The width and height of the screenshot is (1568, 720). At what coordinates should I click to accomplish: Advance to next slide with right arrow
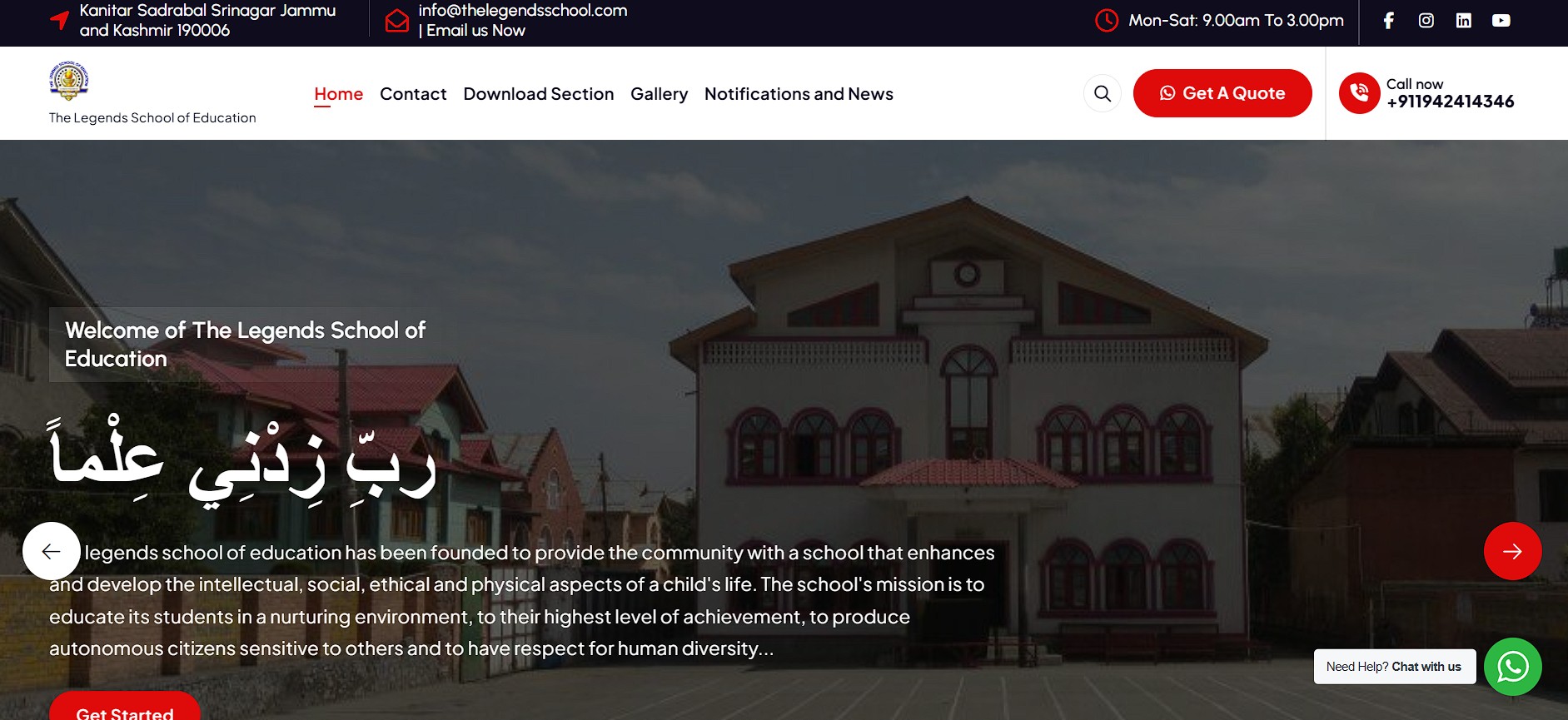[x=1512, y=551]
